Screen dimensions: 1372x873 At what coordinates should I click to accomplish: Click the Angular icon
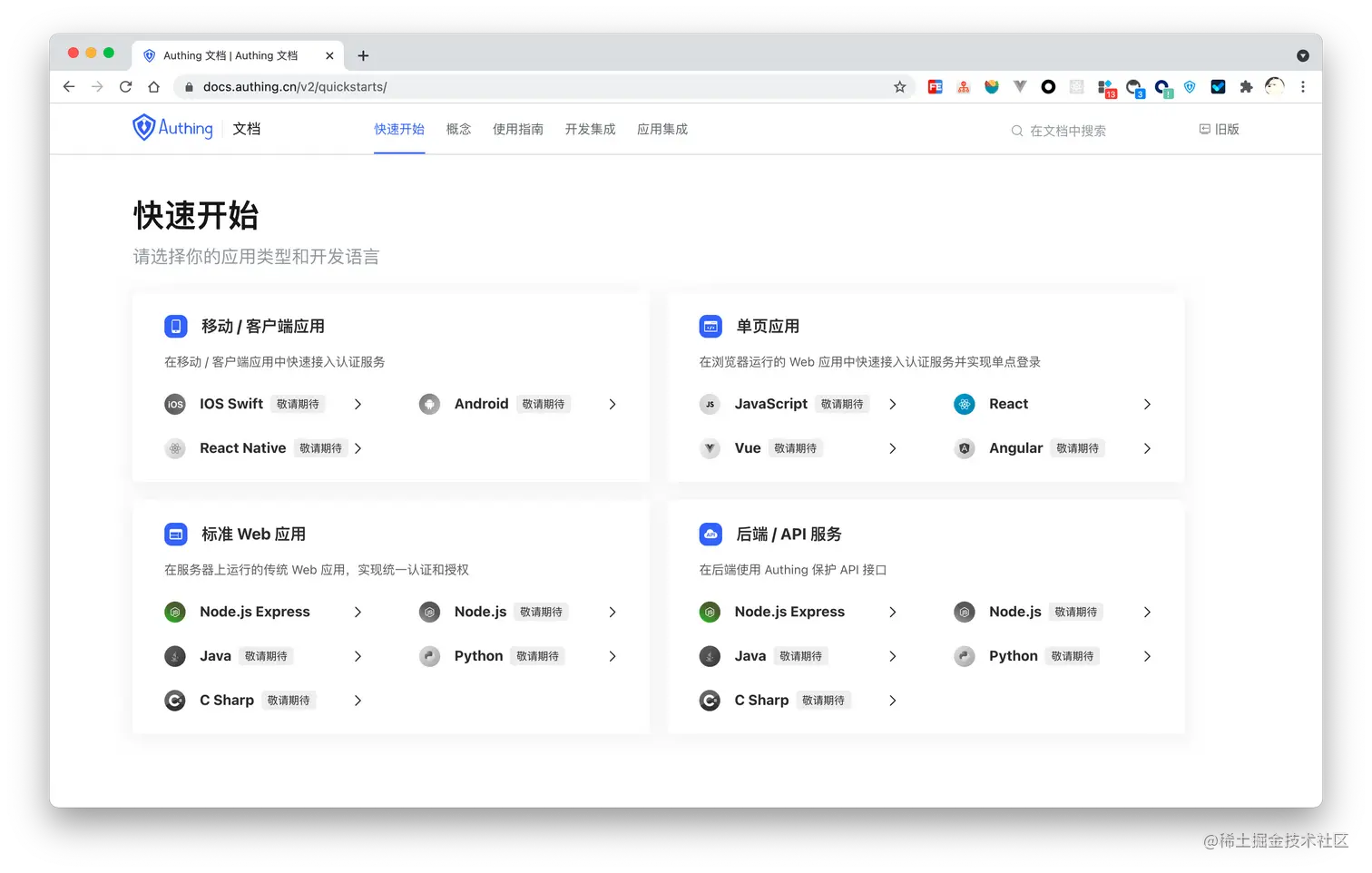(x=965, y=448)
